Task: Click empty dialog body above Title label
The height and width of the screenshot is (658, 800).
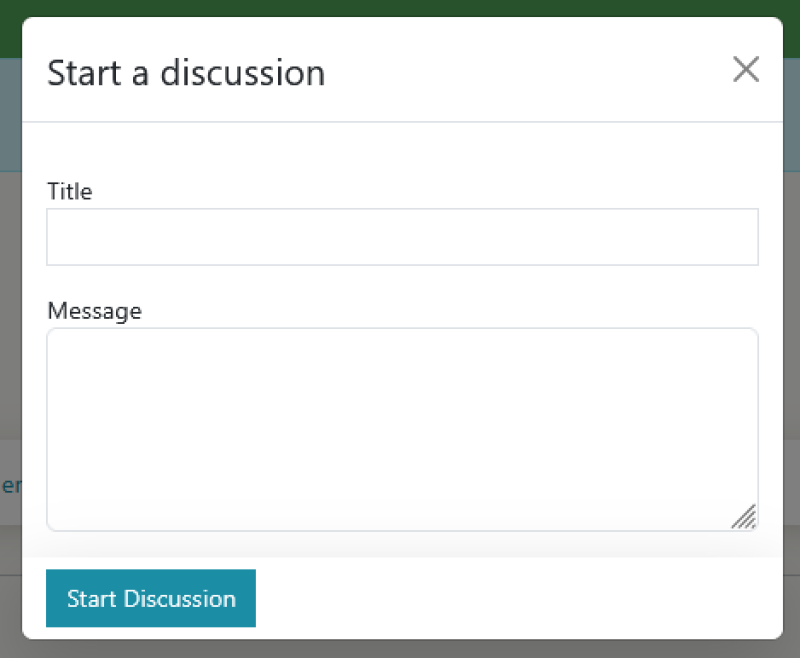Action: 400,150
